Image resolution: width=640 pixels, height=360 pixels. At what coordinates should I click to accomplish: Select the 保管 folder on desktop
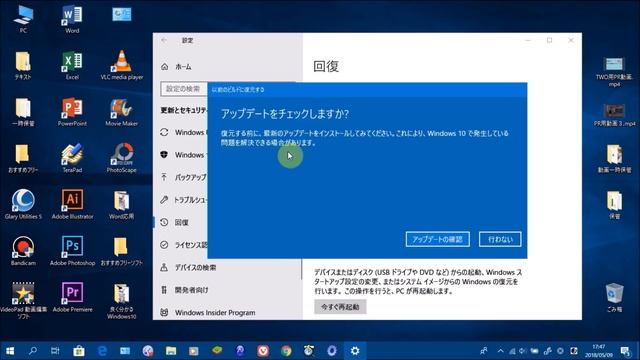614,205
